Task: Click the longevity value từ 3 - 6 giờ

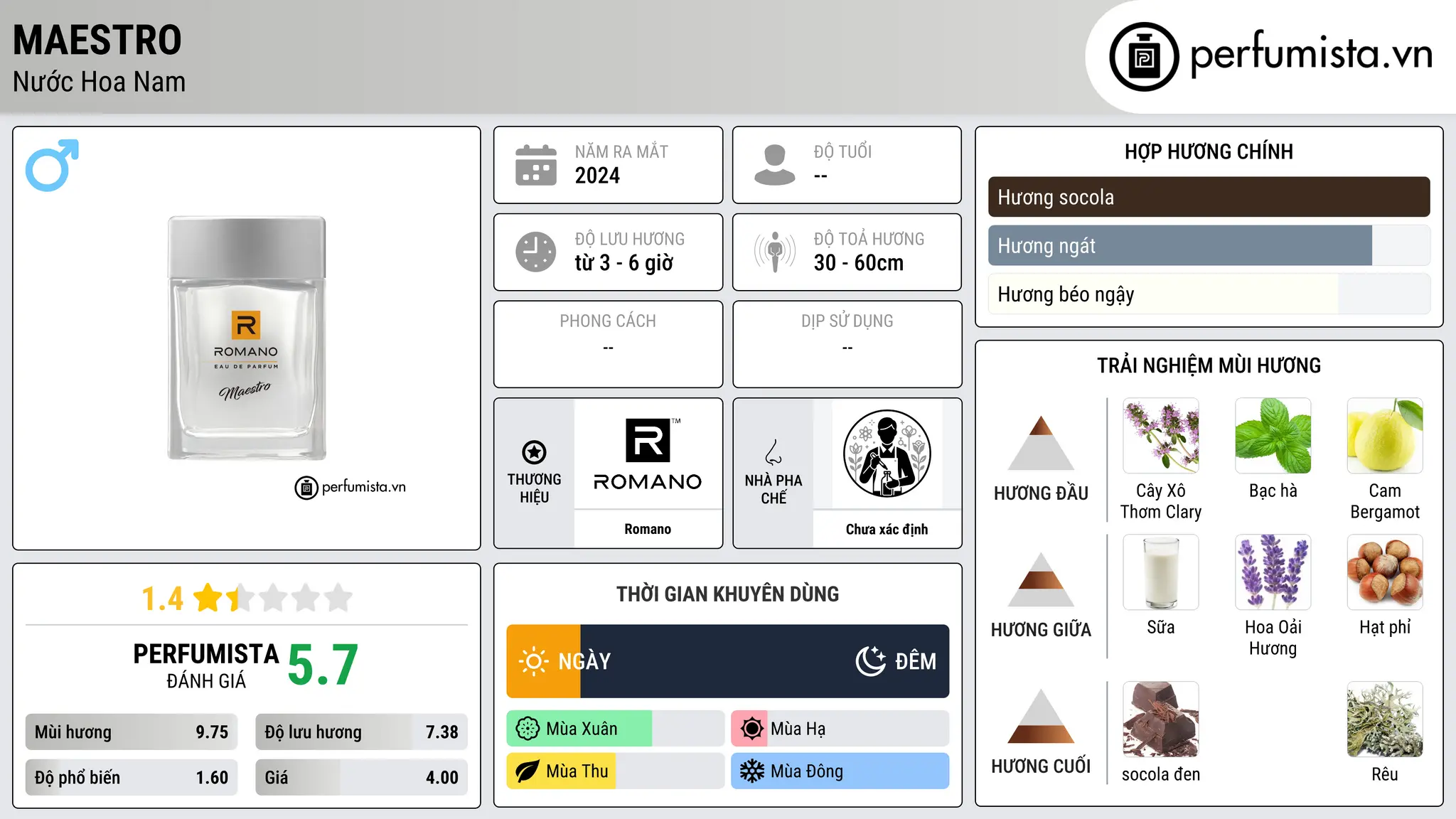Action: [623, 263]
